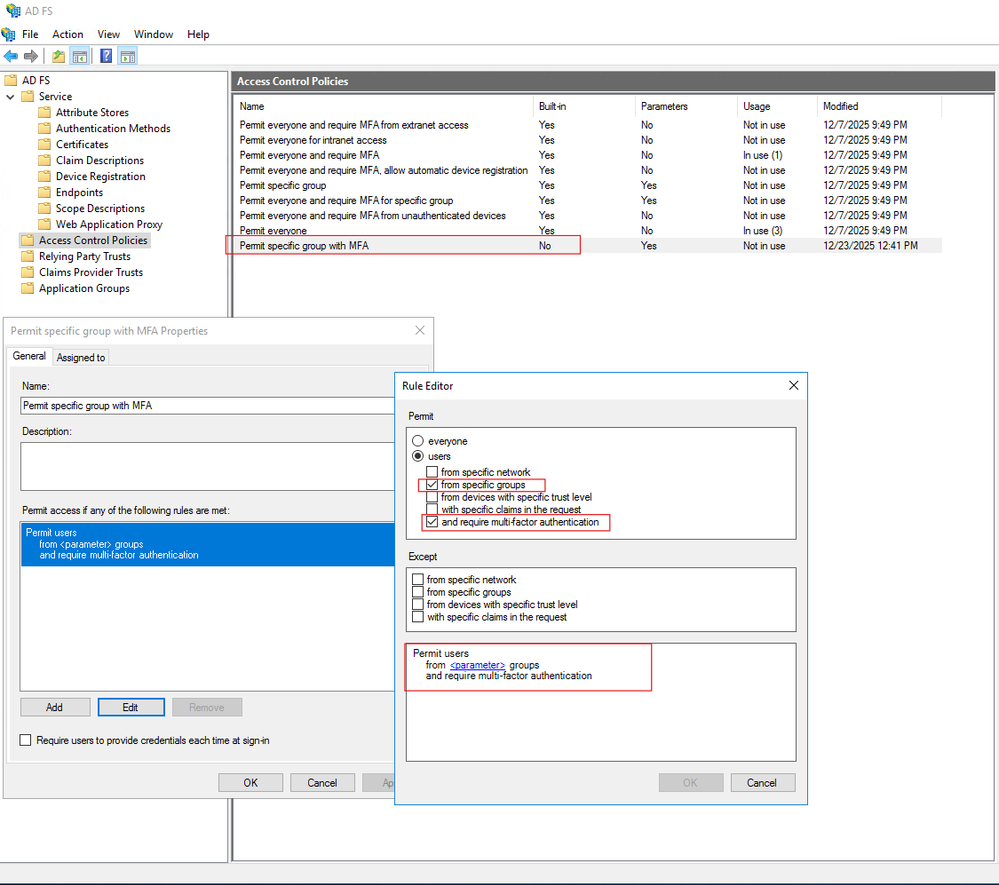999x885 pixels.
Task: Select 'Permit everyone and require MFA for specific group'
Action: [346, 201]
